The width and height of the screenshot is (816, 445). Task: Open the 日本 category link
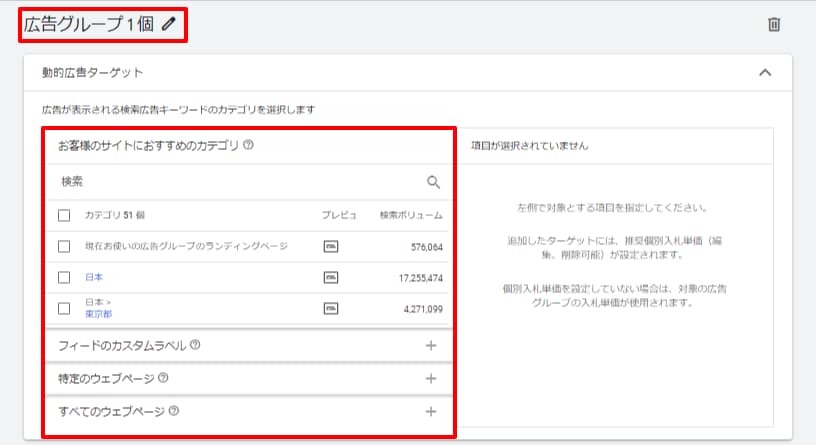coord(94,277)
